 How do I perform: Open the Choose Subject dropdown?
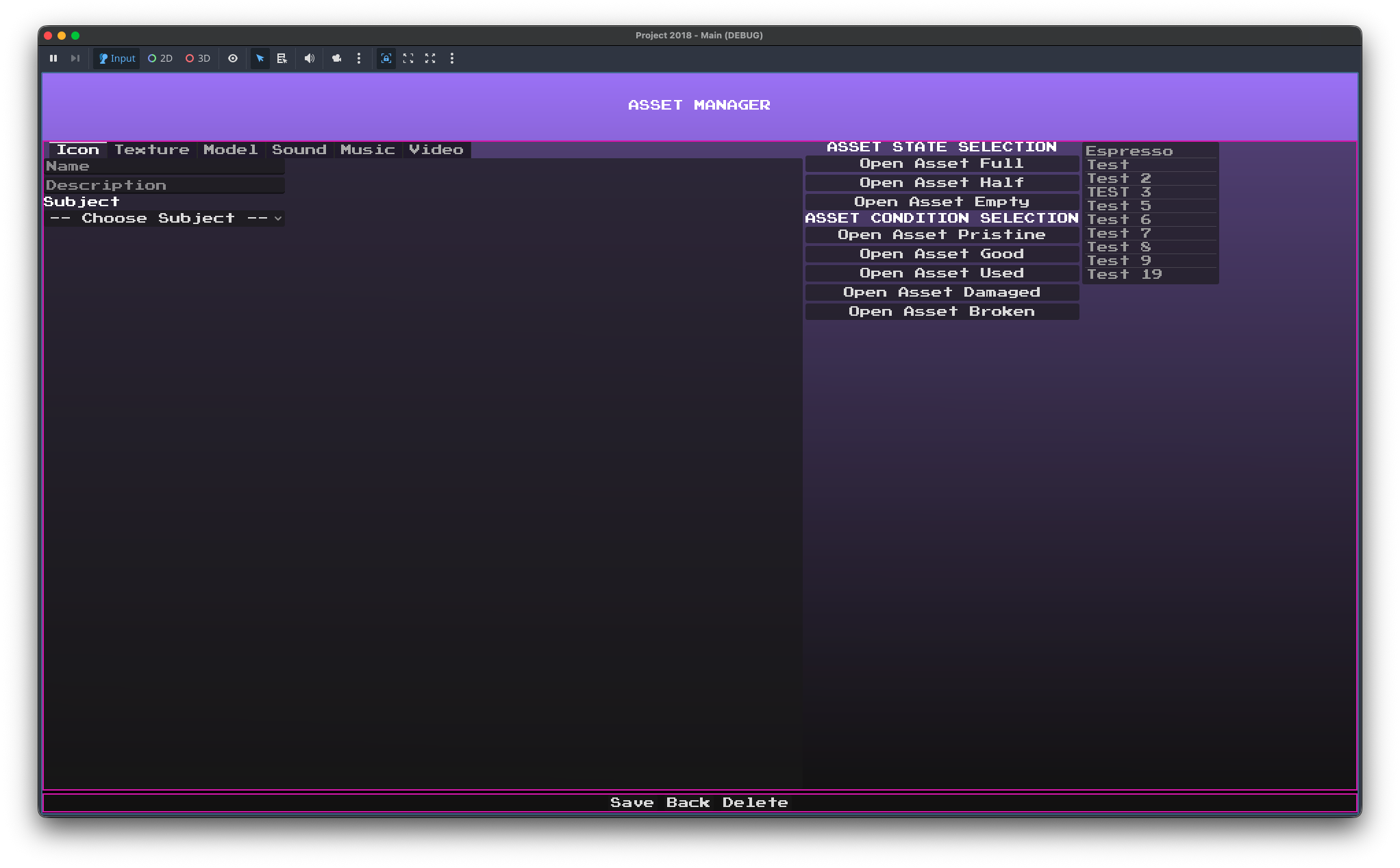(x=164, y=219)
